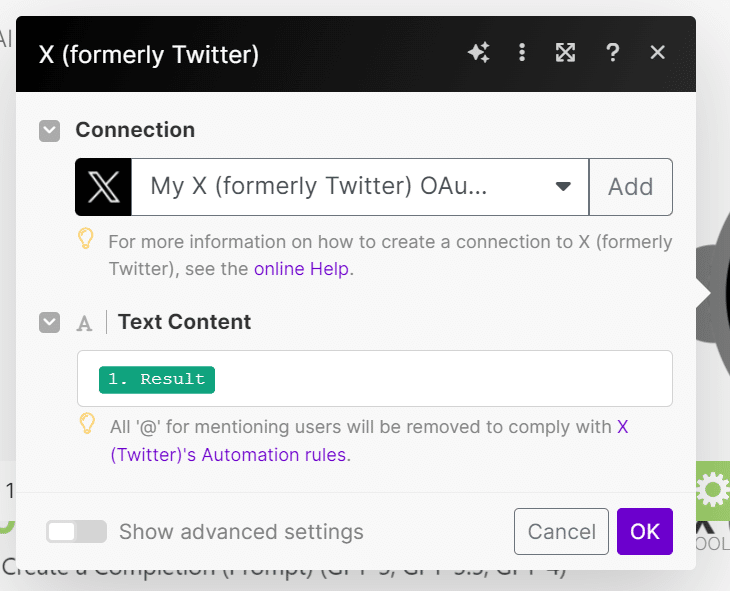The image size is (730, 591).
Task: Toggle Show advanced settings switch
Action: pyautogui.click(x=76, y=531)
